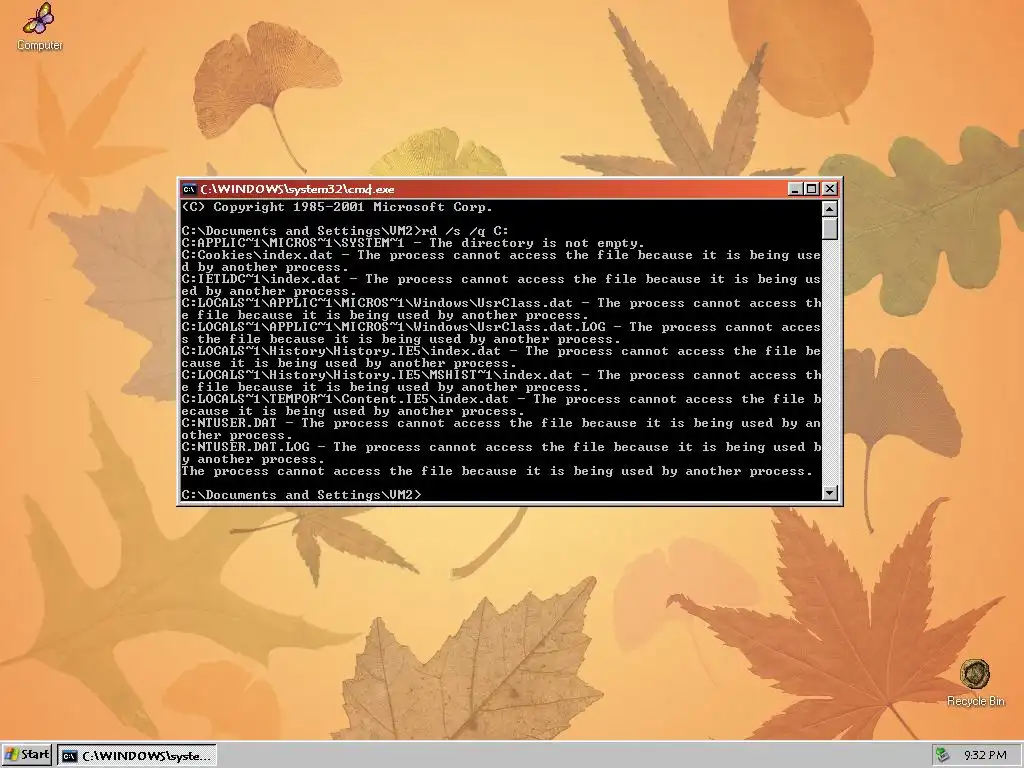
Task: Click the system tray network icon
Action: click(x=942, y=755)
